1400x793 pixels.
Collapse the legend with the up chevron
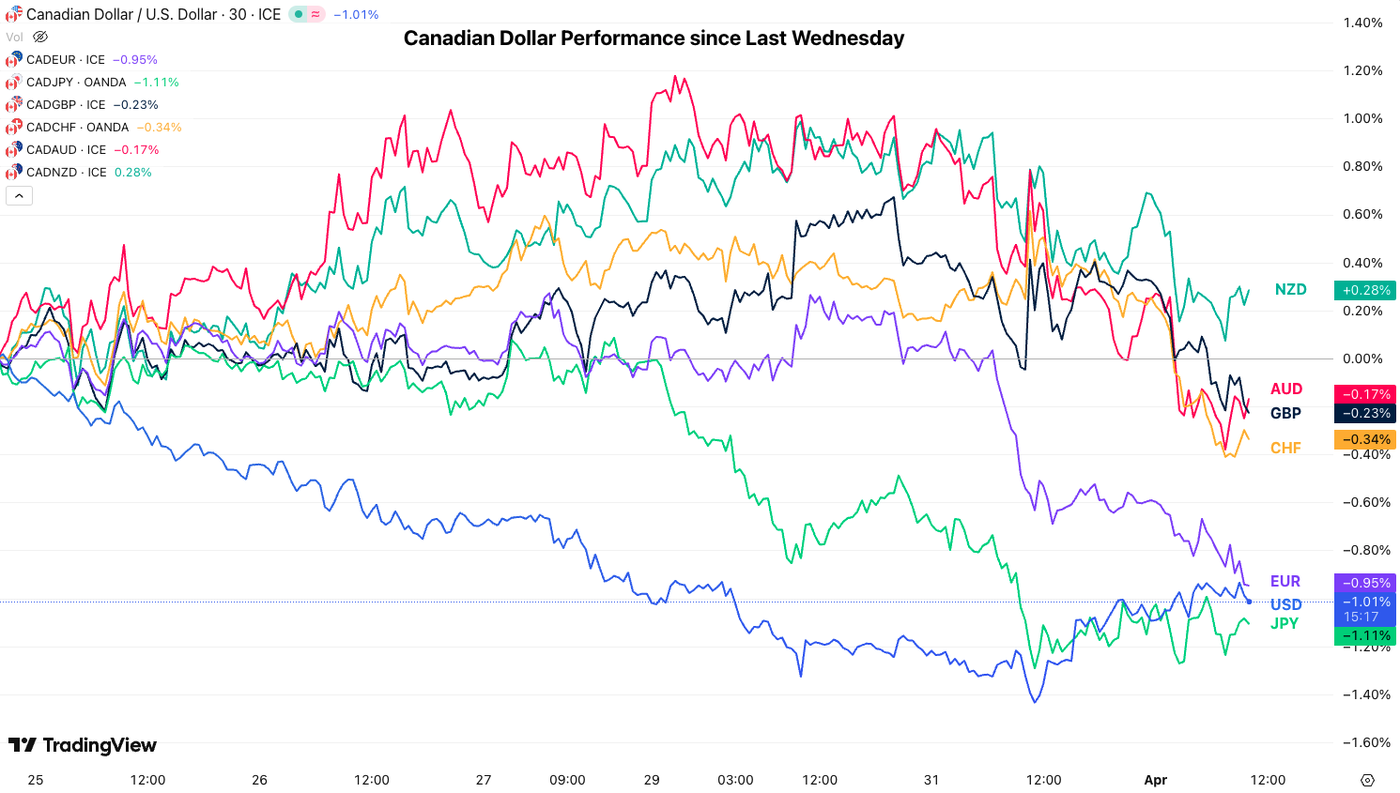[19, 193]
